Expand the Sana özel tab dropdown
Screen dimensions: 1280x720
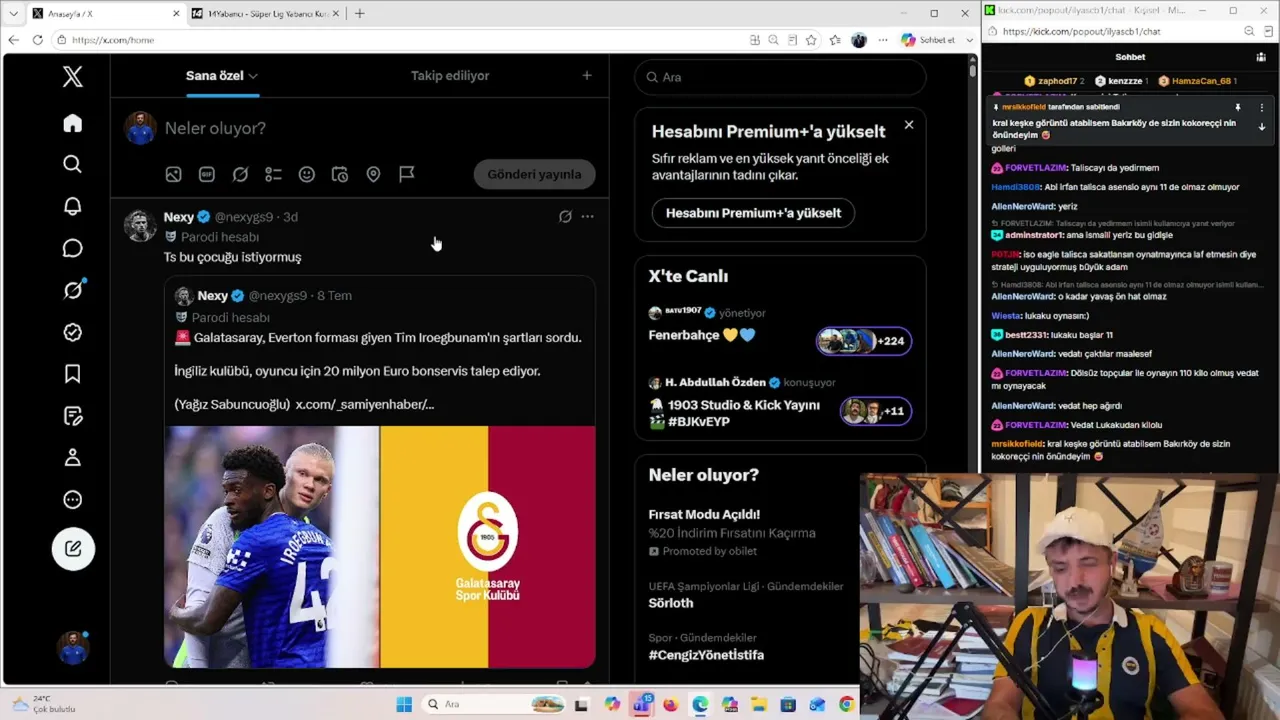[253, 76]
